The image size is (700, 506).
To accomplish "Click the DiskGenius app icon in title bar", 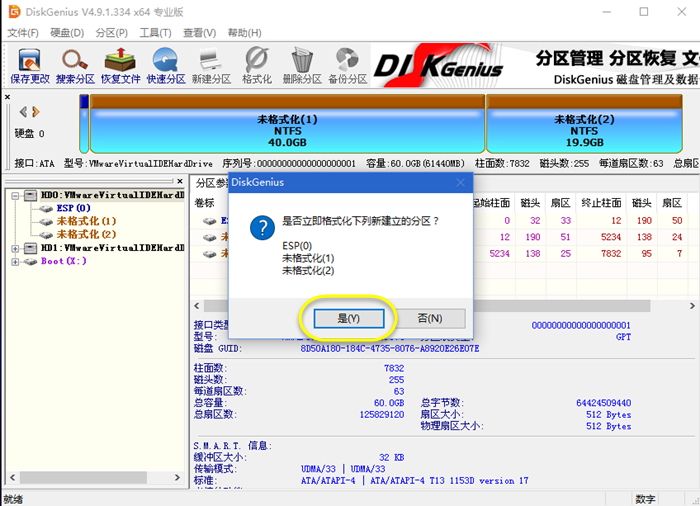I will 14,12.
